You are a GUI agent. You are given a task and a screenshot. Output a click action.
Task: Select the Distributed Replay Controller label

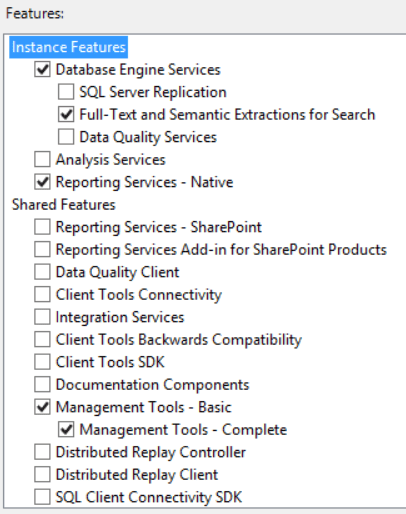point(151,452)
